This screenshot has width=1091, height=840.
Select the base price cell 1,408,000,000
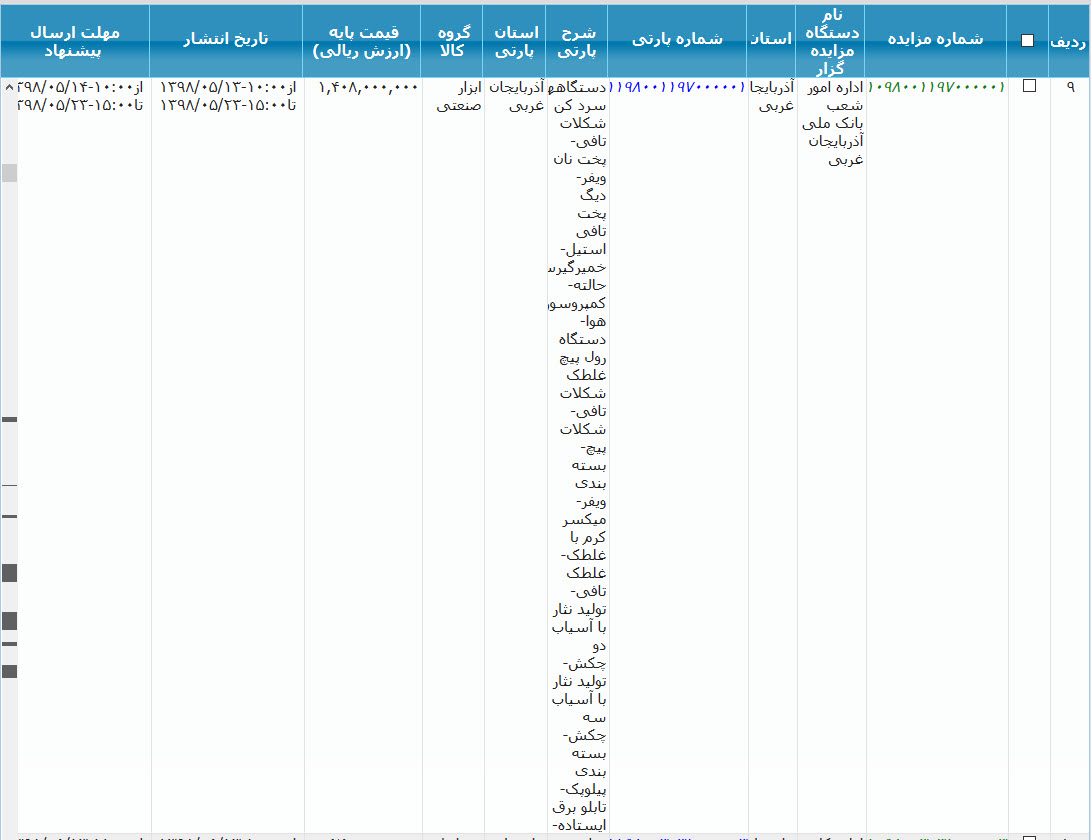point(368,88)
